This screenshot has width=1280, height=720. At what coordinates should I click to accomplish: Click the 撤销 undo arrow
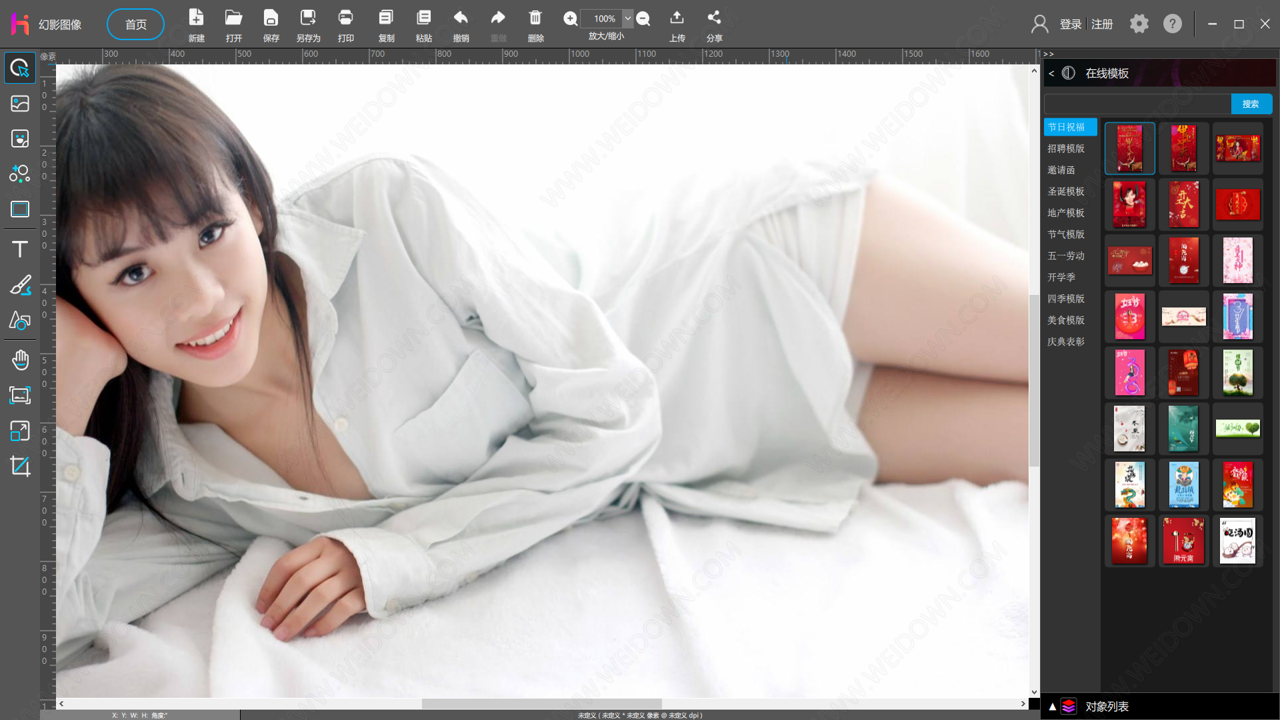click(x=461, y=17)
